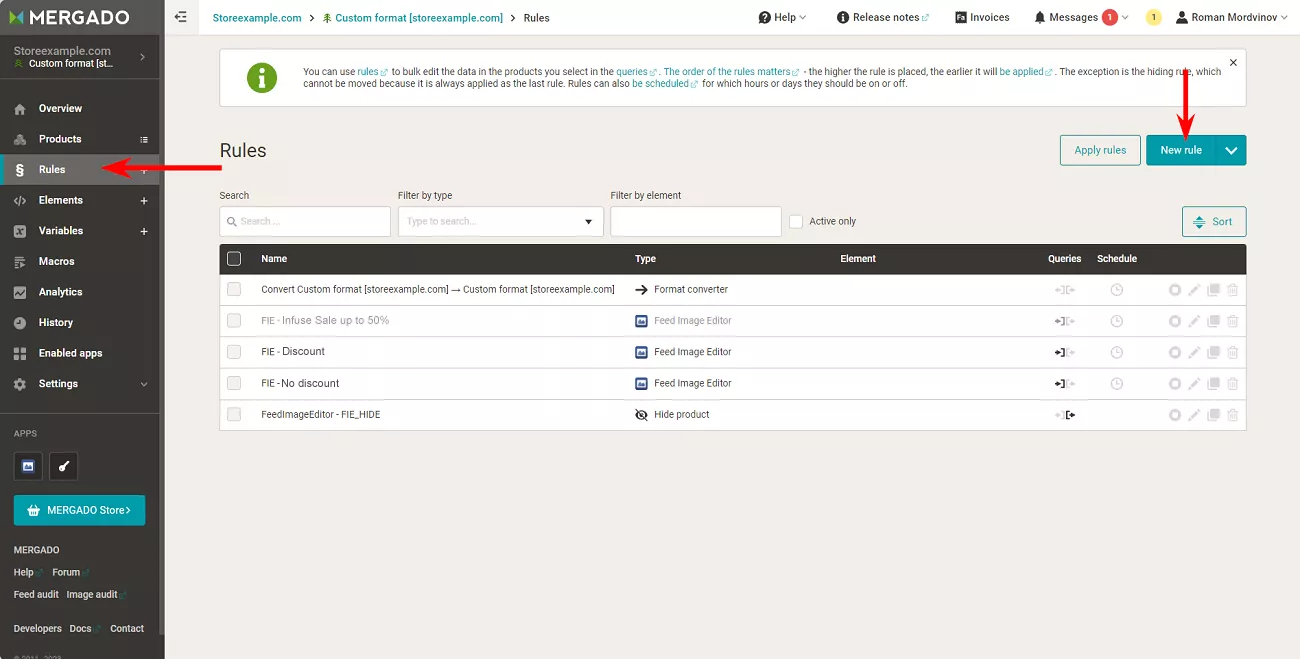Expand the New rule dropdown arrow
The image size is (1300, 659).
tap(1231, 150)
